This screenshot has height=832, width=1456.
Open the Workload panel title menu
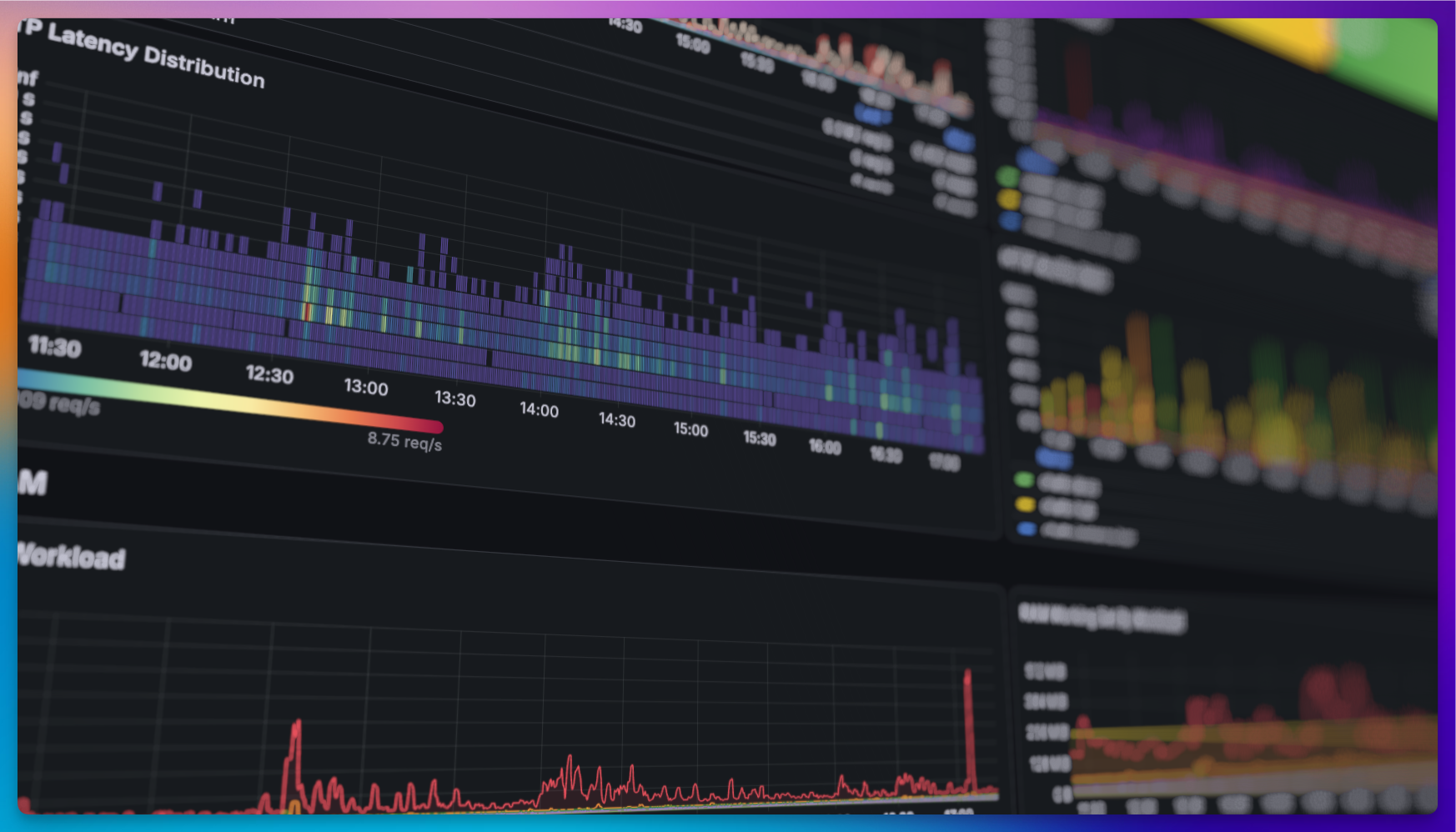coord(72,556)
